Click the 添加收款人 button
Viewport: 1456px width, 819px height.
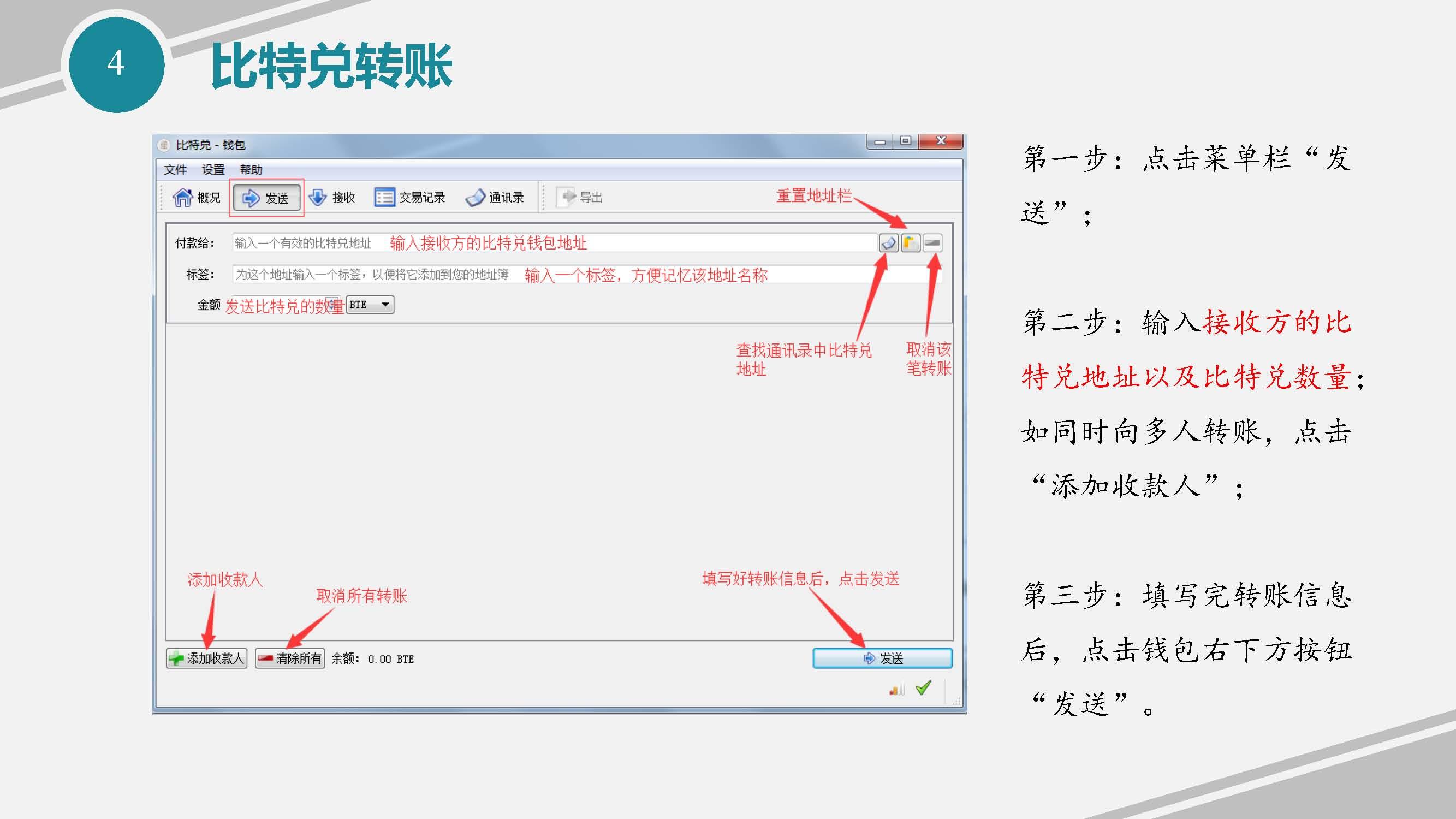coord(206,658)
